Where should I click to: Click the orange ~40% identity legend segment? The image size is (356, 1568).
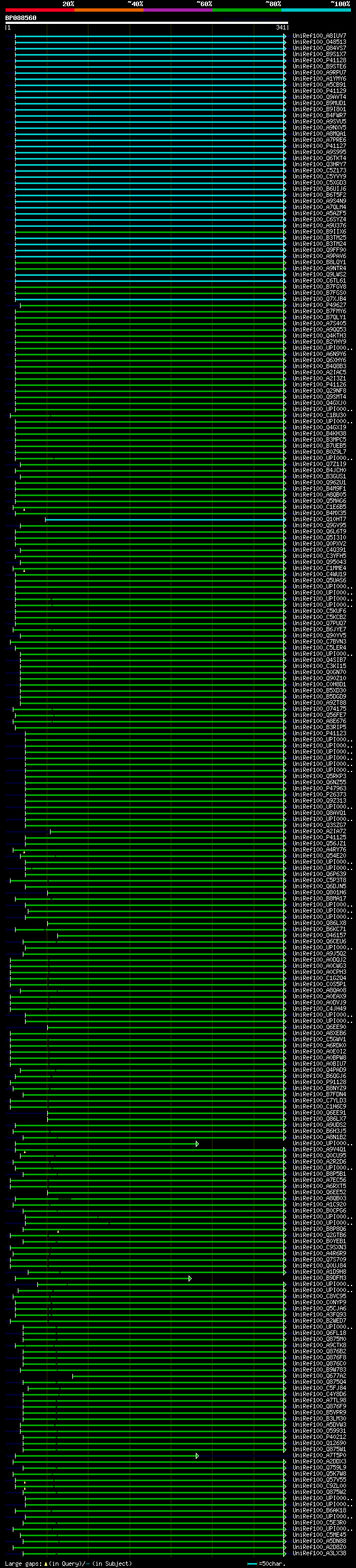coord(109,10)
